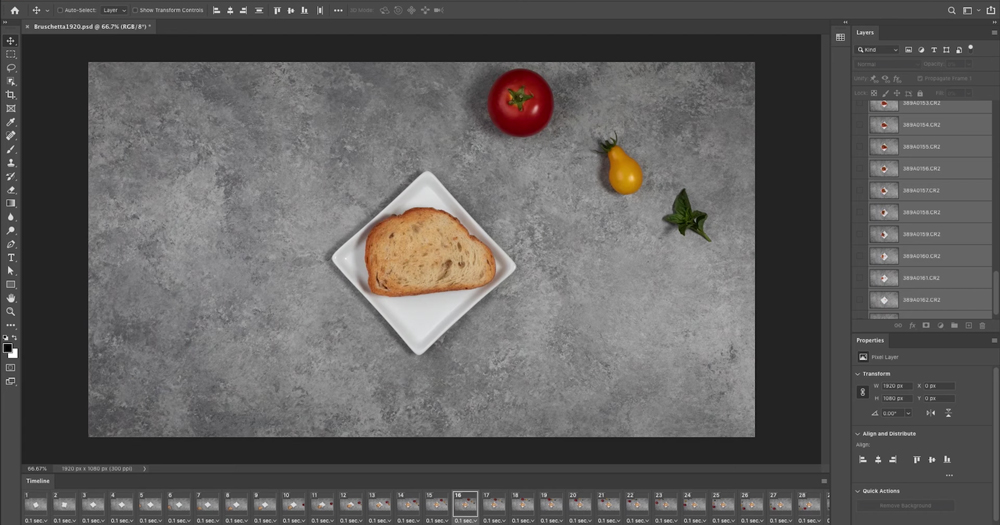1000x525 pixels.
Task: Select the Brush tool
Action: [11, 149]
